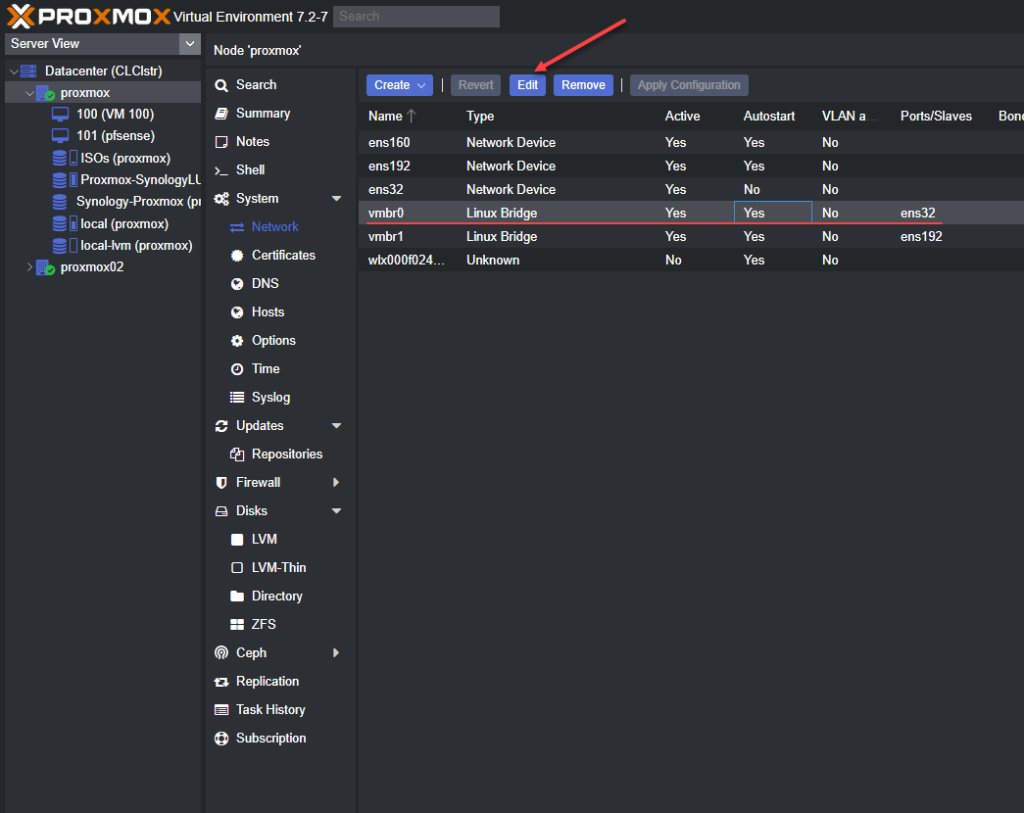This screenshot has width=1024, height=813.
Task: Expand the proxmox02 node
Action: click(x=29, y=267)
